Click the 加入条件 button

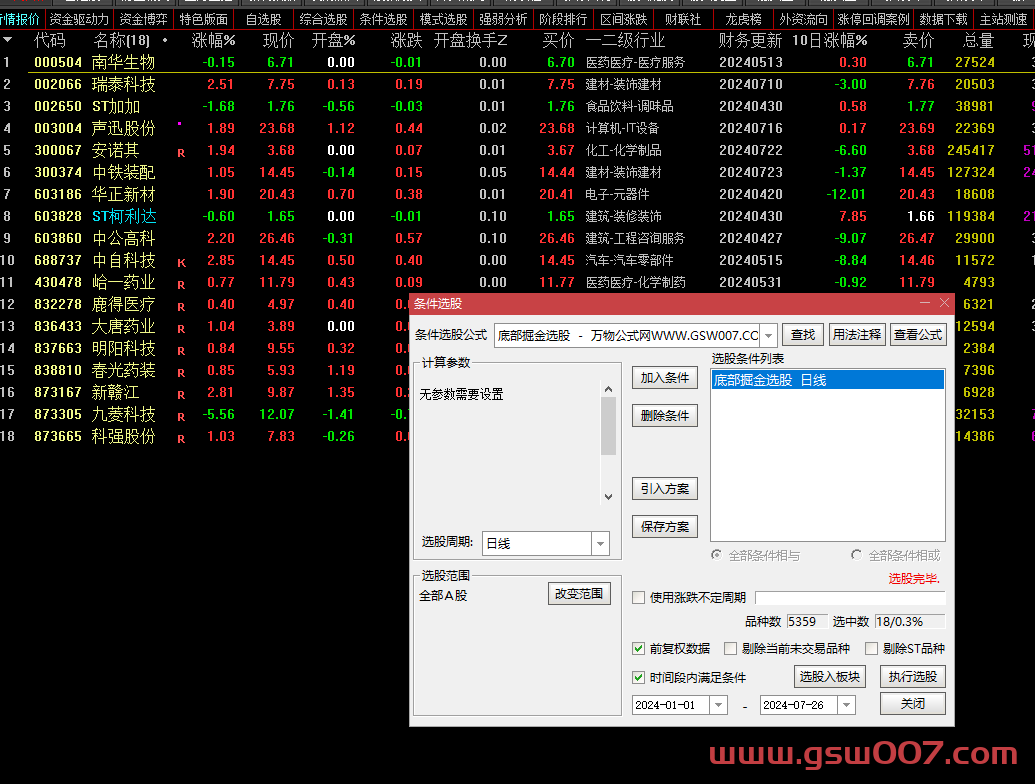(x=665, y=378)
